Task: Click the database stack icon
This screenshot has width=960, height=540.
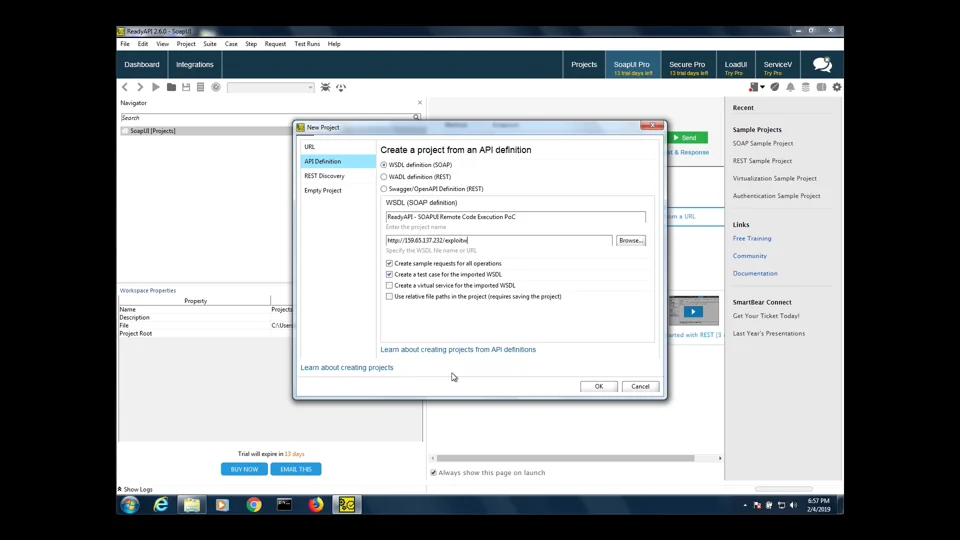Action: click(806, 88)
